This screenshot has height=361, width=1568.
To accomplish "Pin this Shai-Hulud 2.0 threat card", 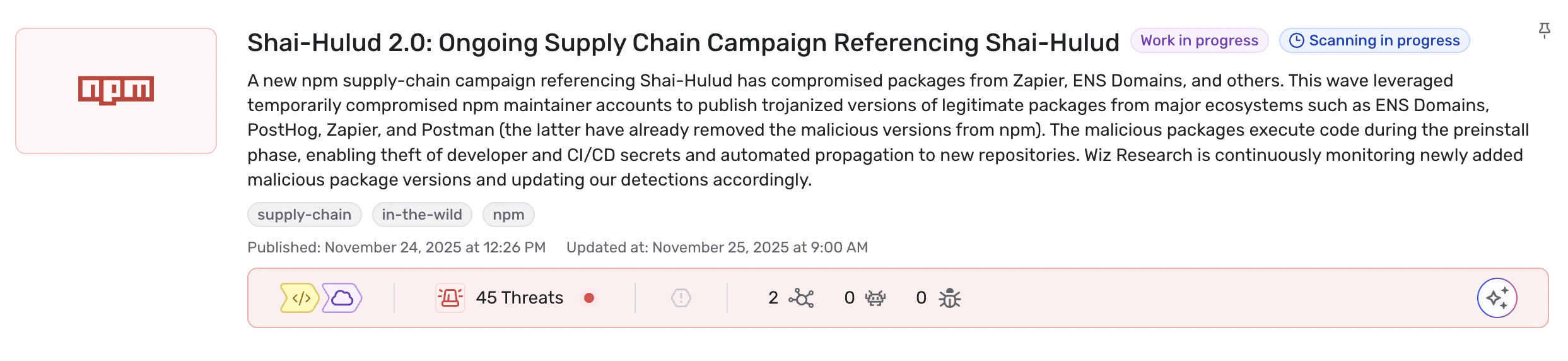I will click(x=1544, y=30).
